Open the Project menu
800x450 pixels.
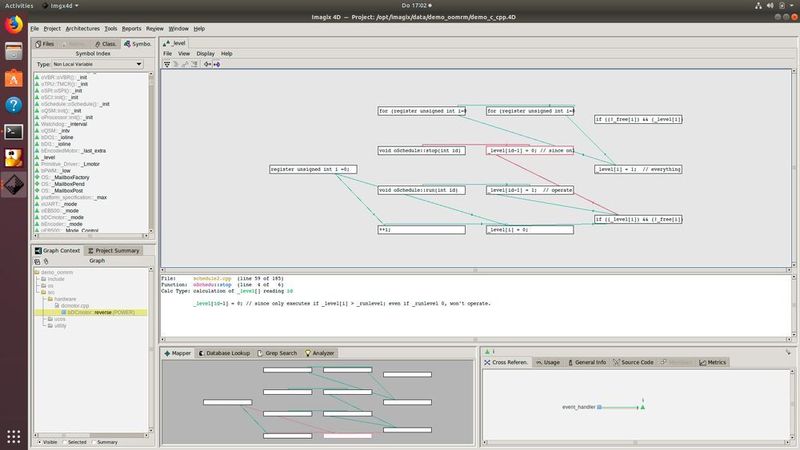pos(52,29)
